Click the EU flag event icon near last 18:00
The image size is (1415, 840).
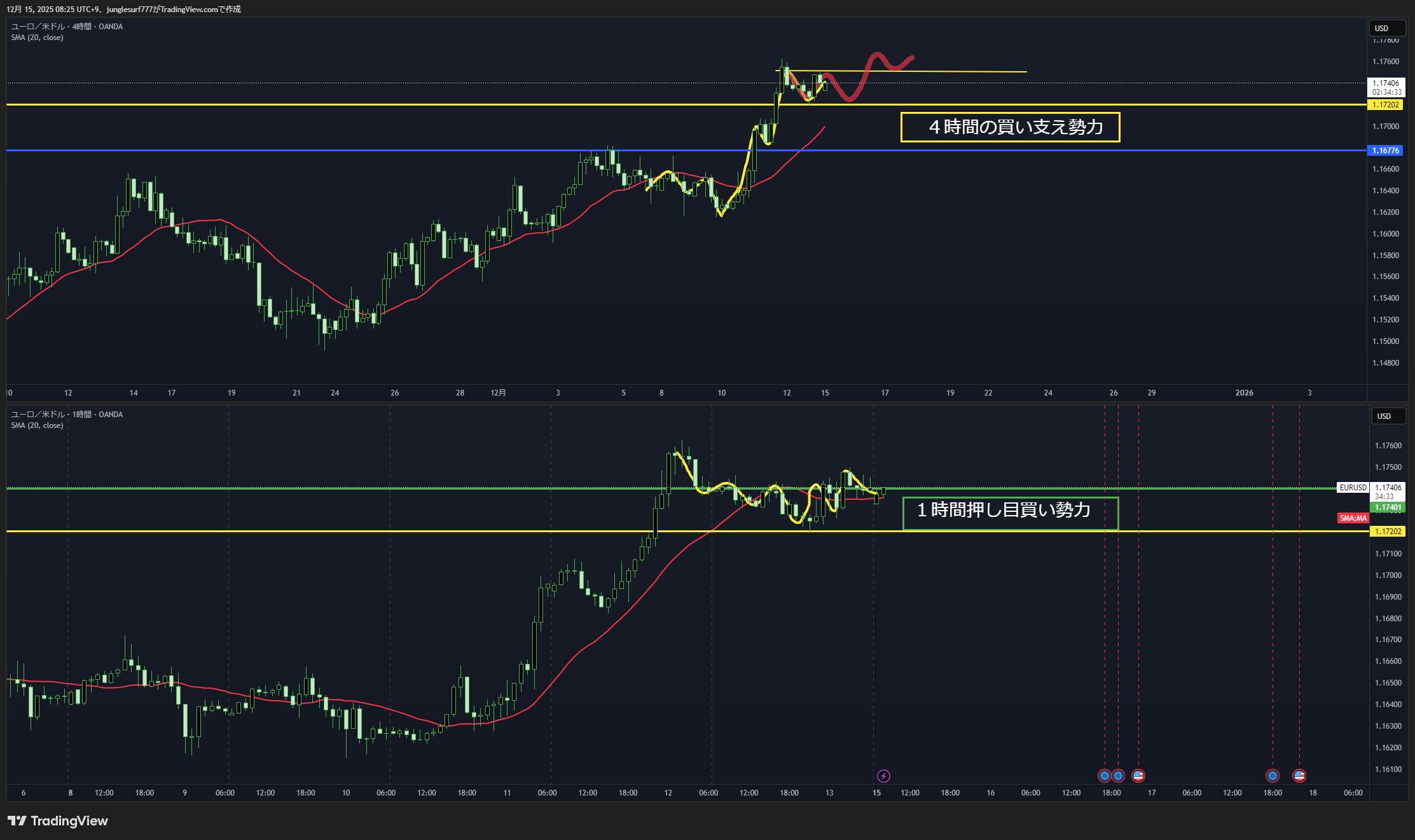point(1273,776)
